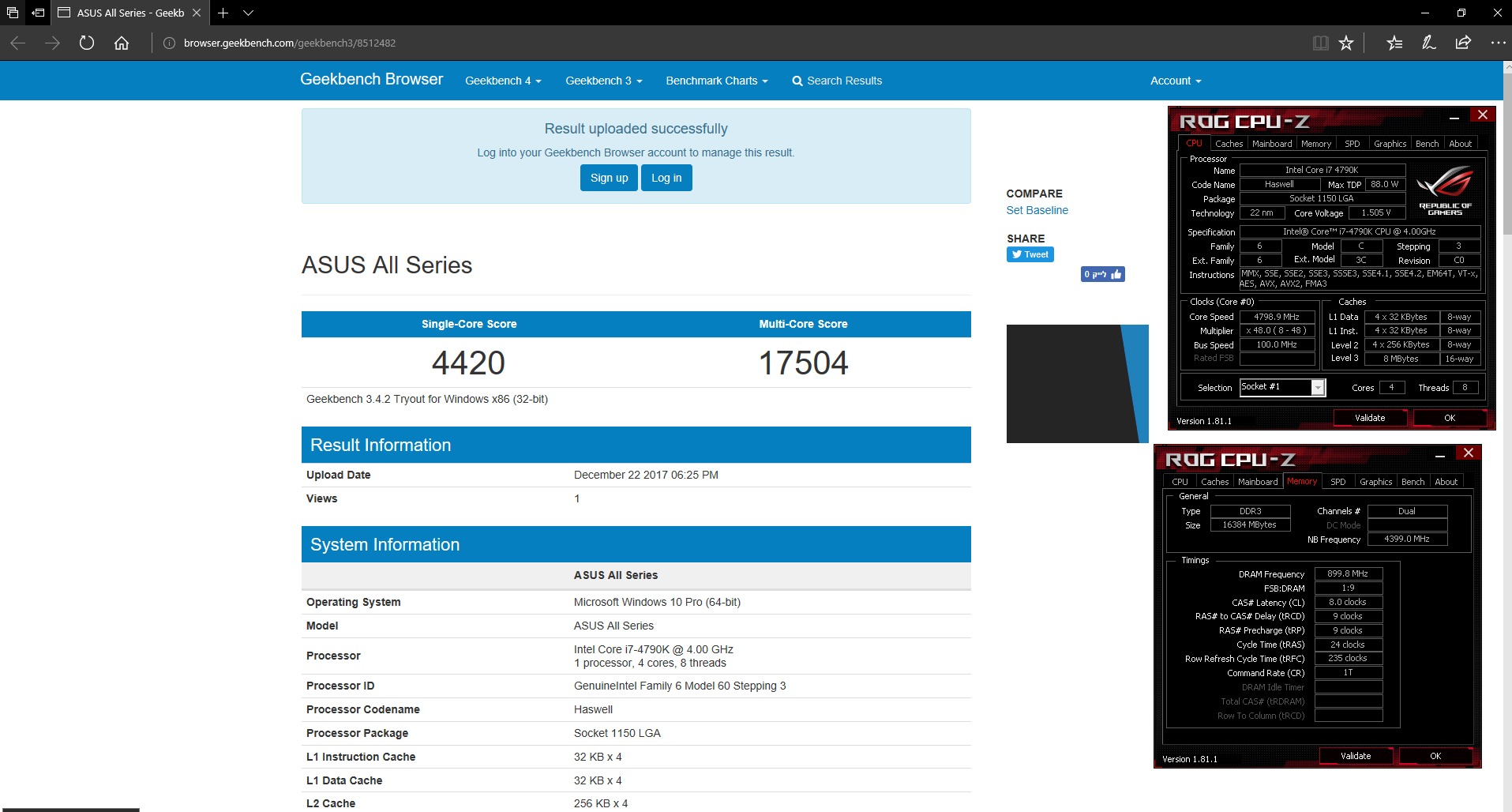This screenshot has height=812, width=1512.
Task: Click Validate in bottom CPU-Z window
Action: point(1356,756)
